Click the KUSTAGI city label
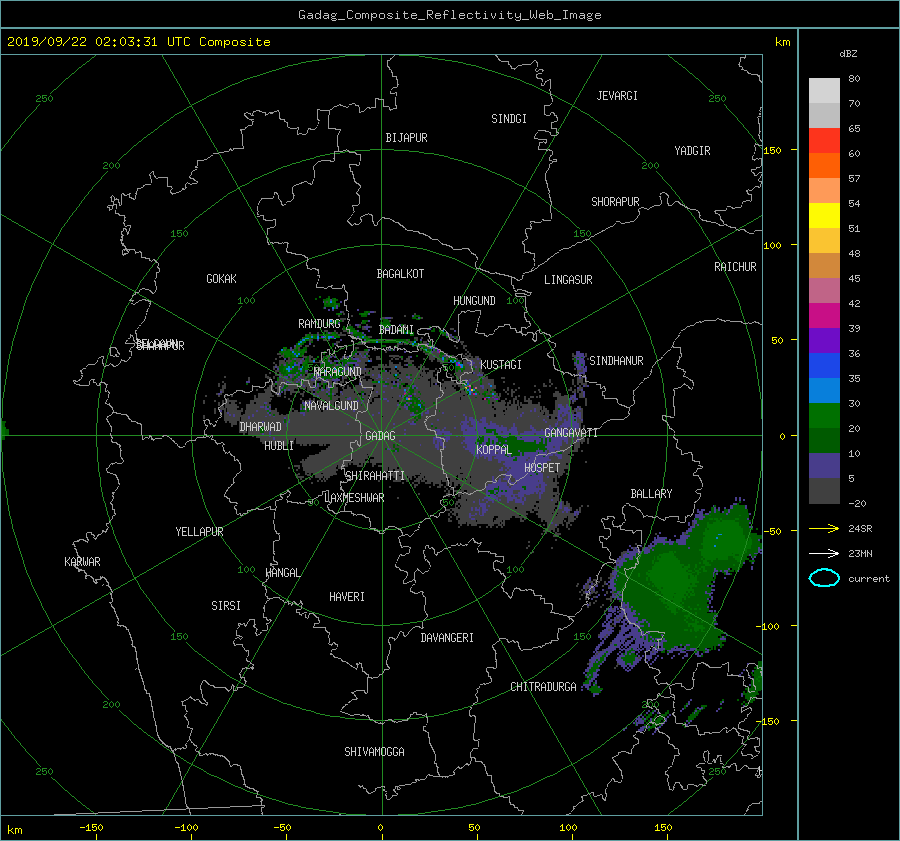This screenshot has width=900, height=841. click(x=501, y=365)
